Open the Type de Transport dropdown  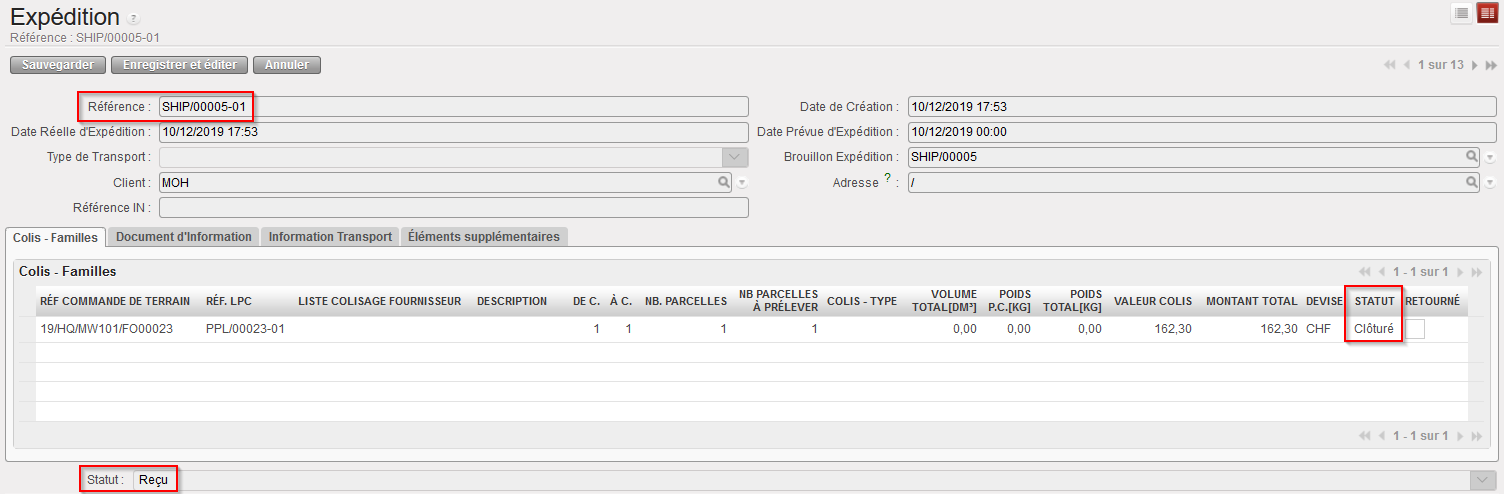click(x=735, y=157)
